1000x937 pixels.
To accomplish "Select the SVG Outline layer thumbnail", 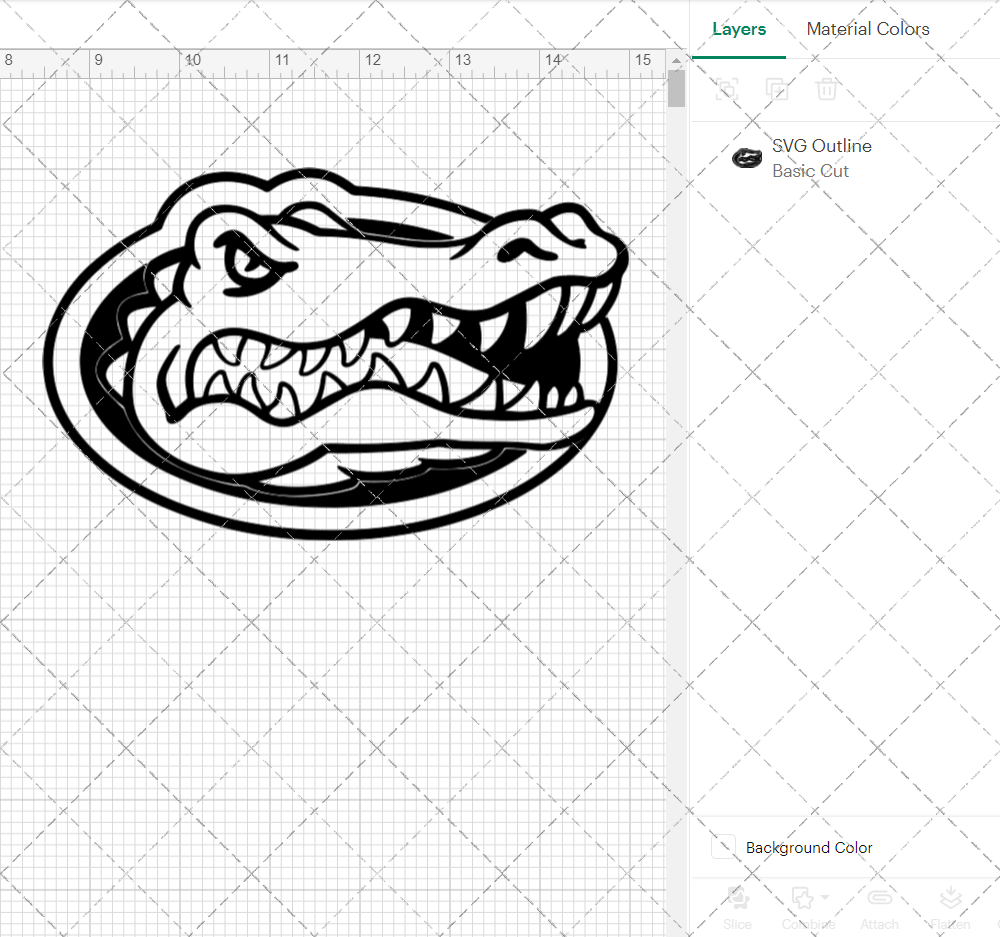I will pos(747,158).
